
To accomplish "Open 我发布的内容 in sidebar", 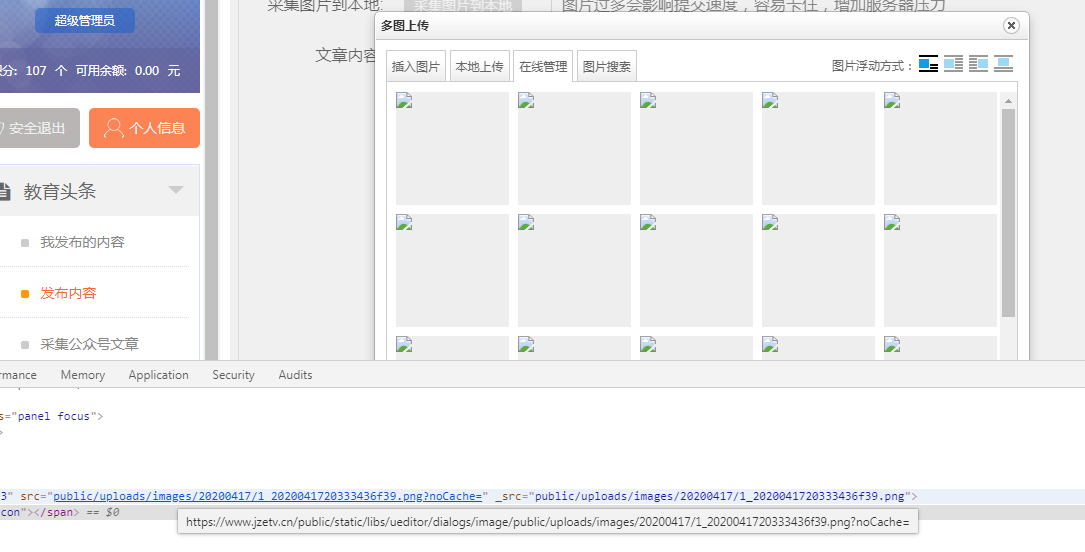I will tap(82, 242).
